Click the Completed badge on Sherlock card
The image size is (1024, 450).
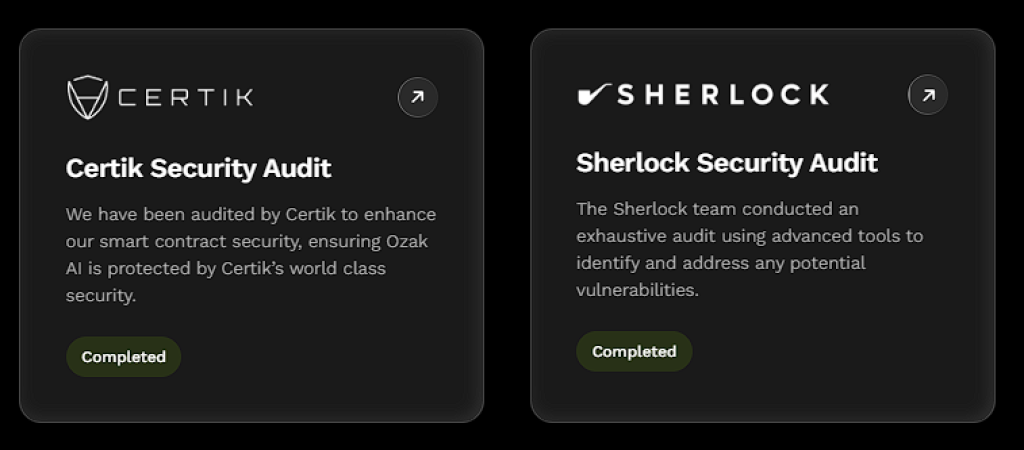[x=634, y=352]
